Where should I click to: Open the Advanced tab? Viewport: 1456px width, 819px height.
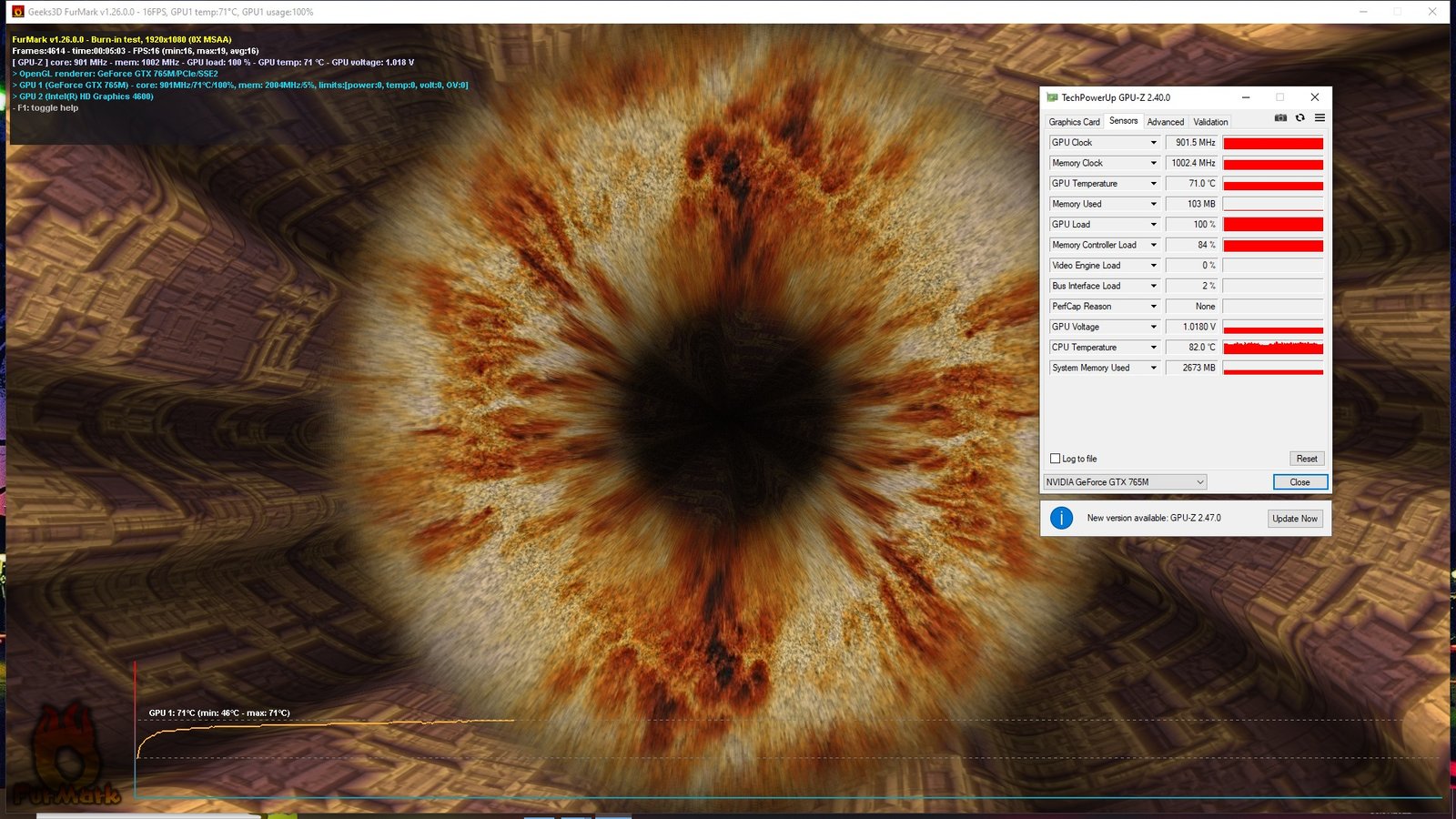pyautogui.click(x=1165, y=122)
